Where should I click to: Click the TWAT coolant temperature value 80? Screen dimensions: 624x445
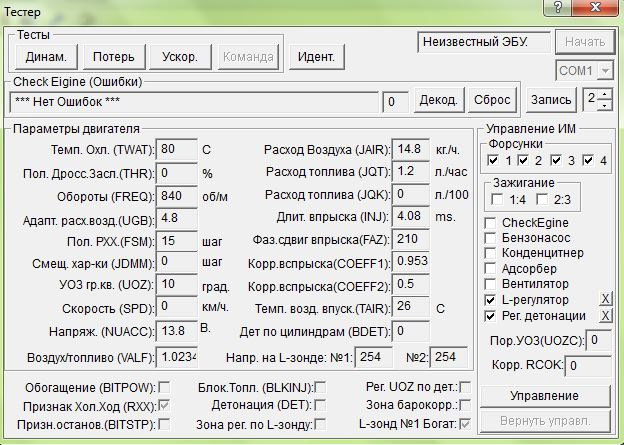coord(177,150)
